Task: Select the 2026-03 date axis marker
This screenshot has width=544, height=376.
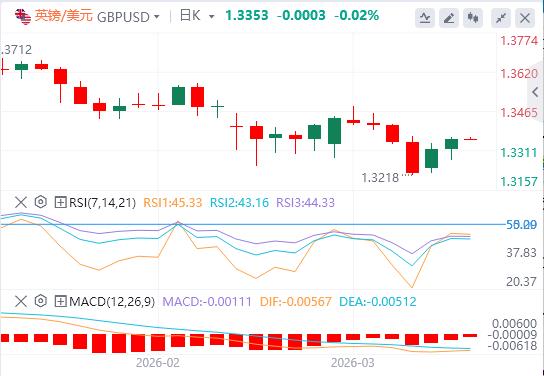Action: pyautogui.click(x=352, y=363)
